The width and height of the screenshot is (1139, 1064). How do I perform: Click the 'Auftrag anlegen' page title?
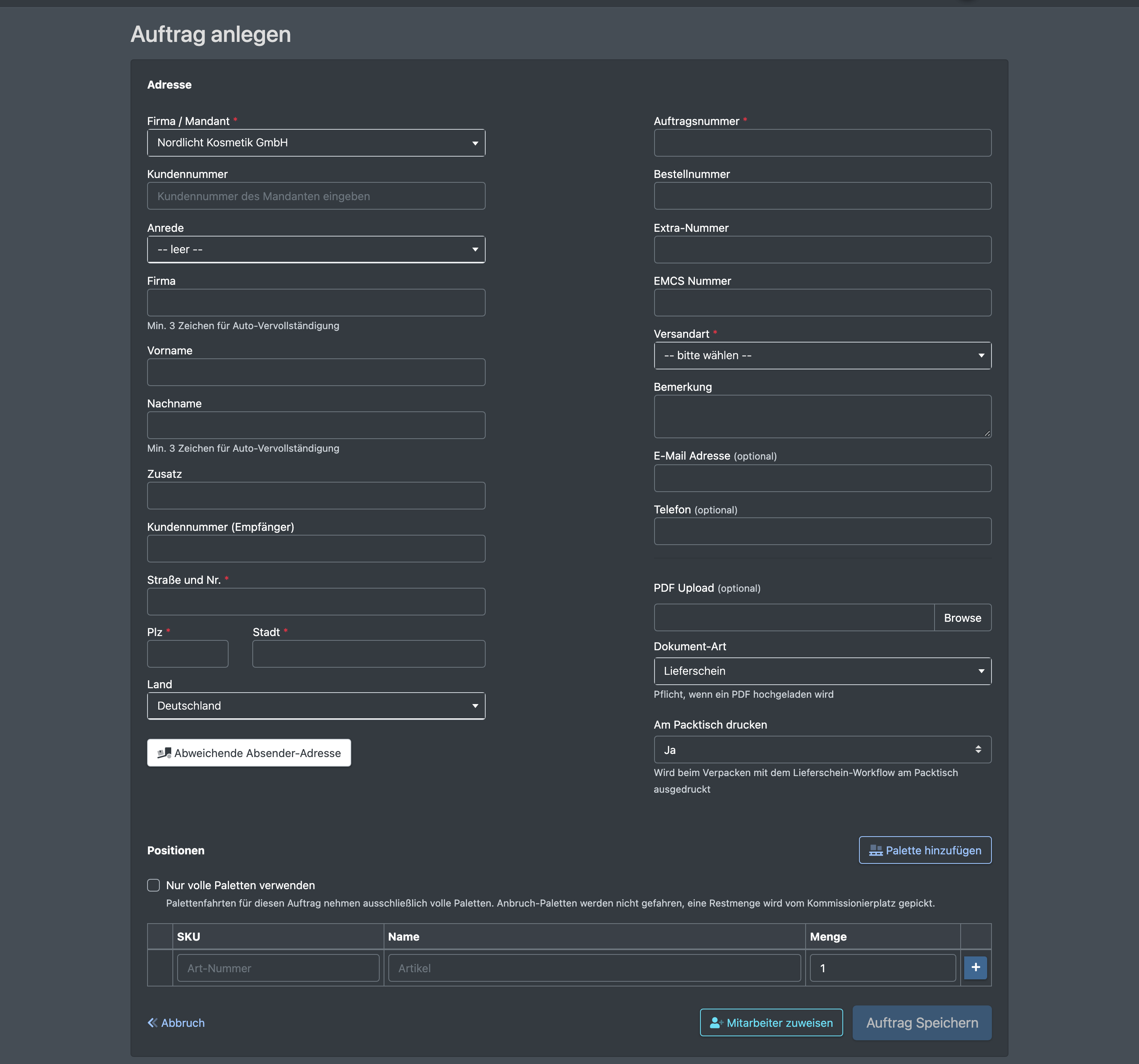(x=211, y=34)
